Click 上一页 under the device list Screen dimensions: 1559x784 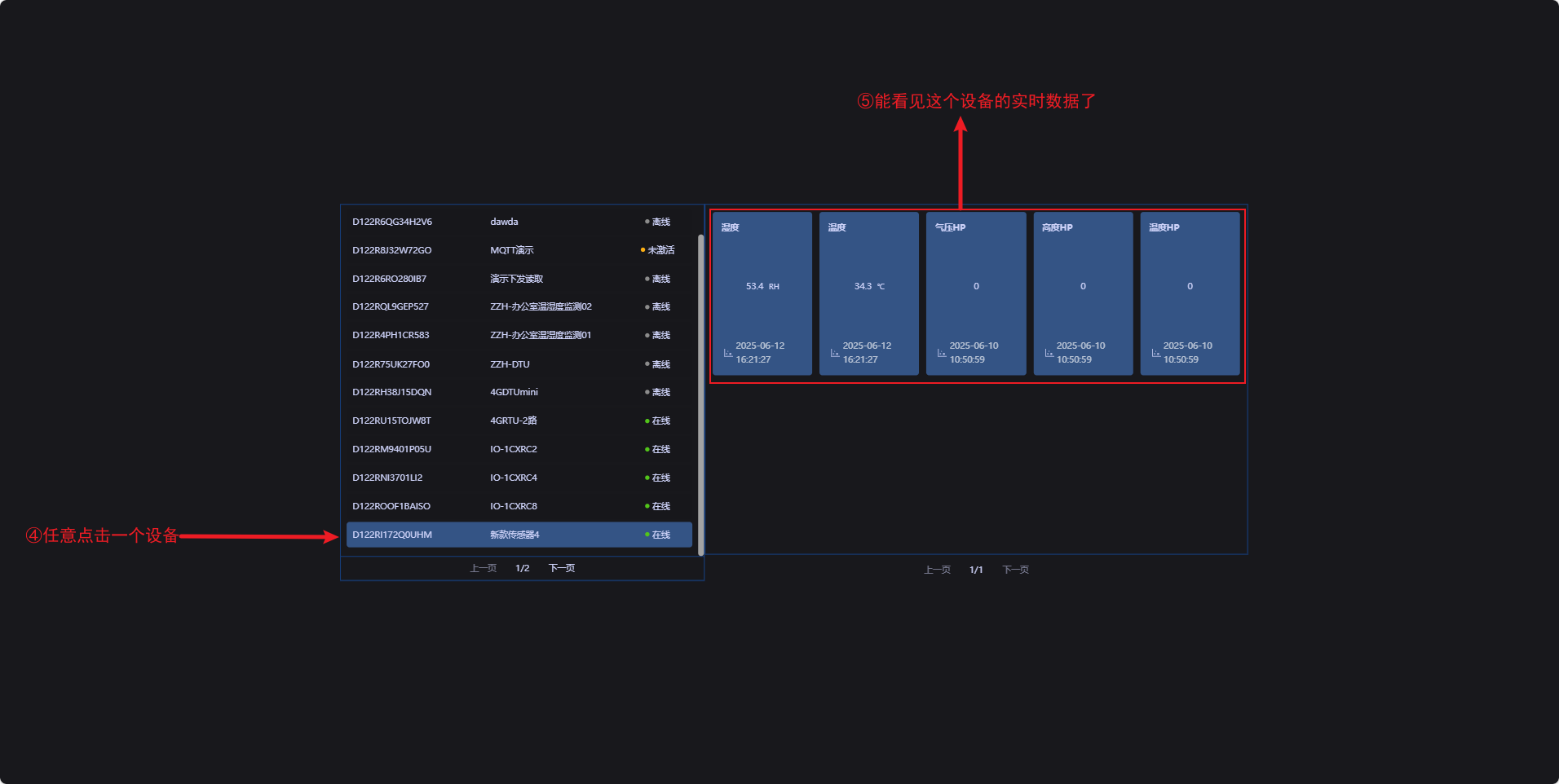point(483,568)
